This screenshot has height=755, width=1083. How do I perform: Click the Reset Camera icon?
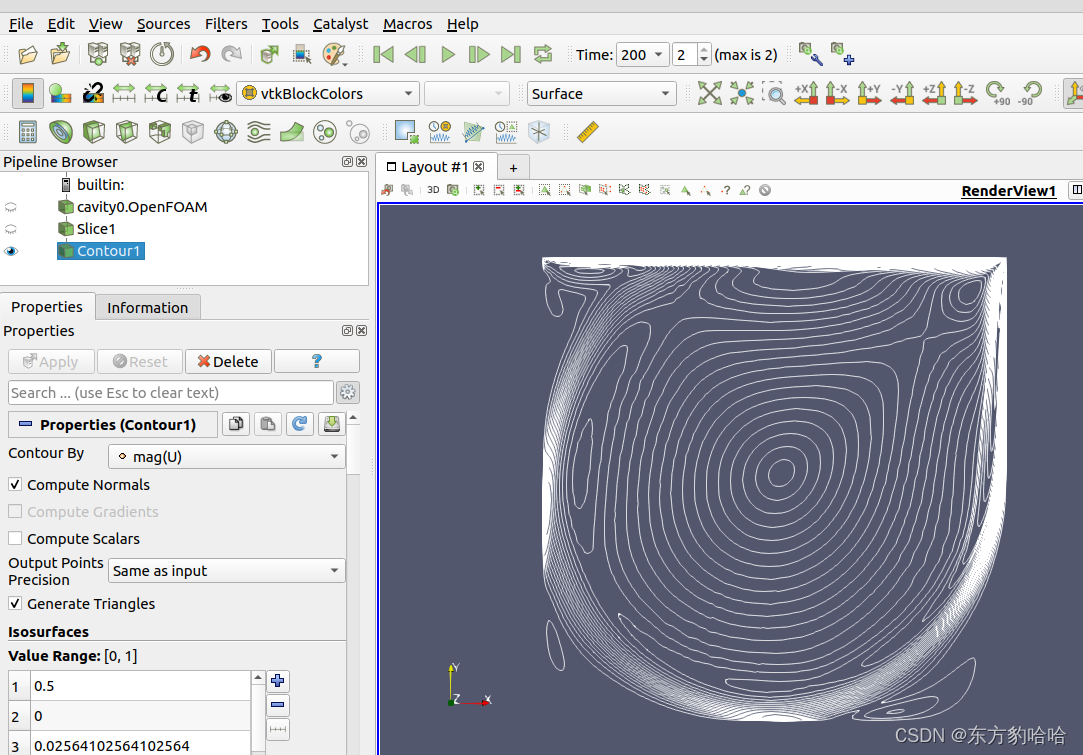[x=710, y=94]
